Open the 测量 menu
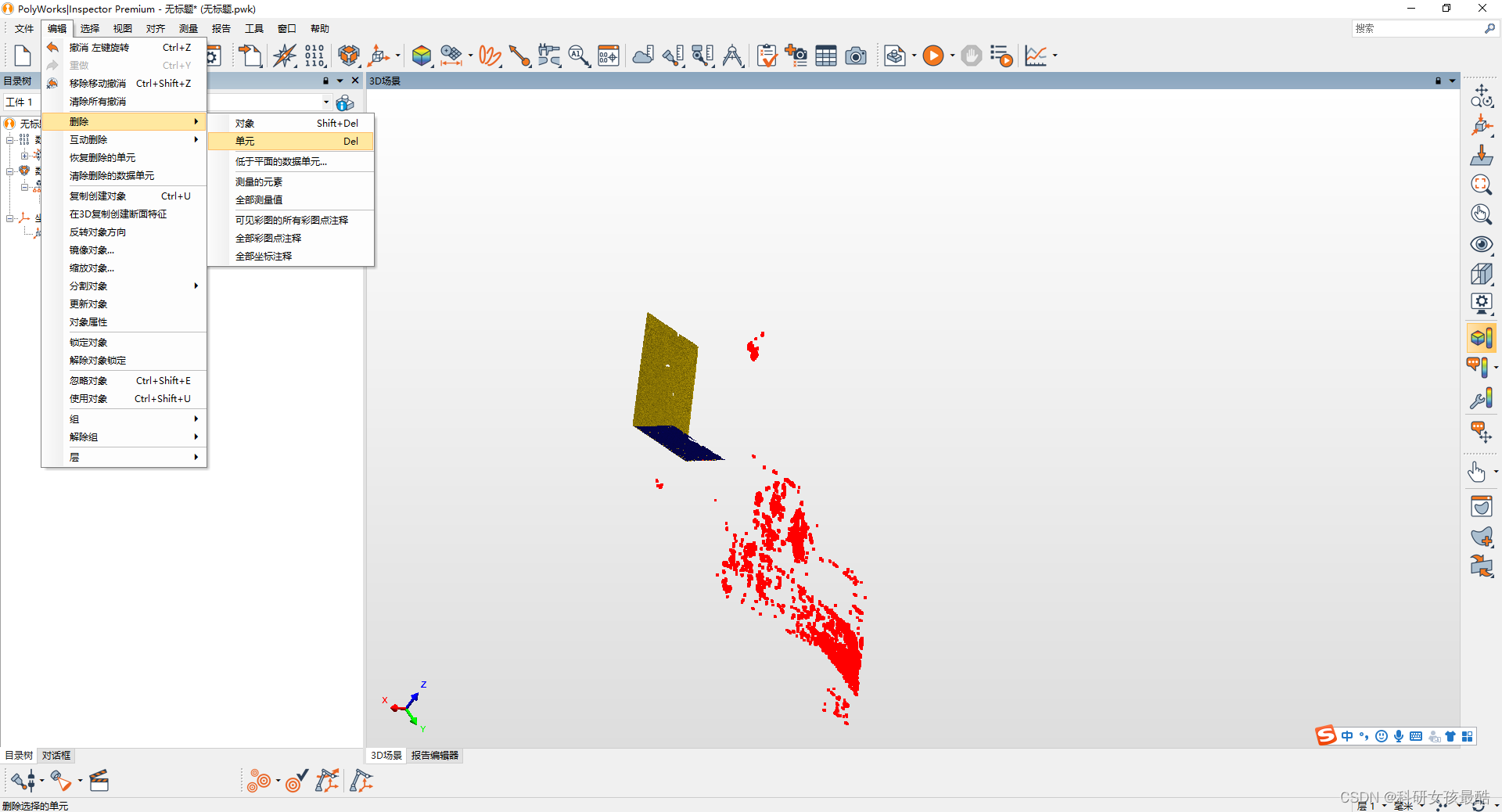The height and width of the screenshot is (812, 1502). point(189,28)
